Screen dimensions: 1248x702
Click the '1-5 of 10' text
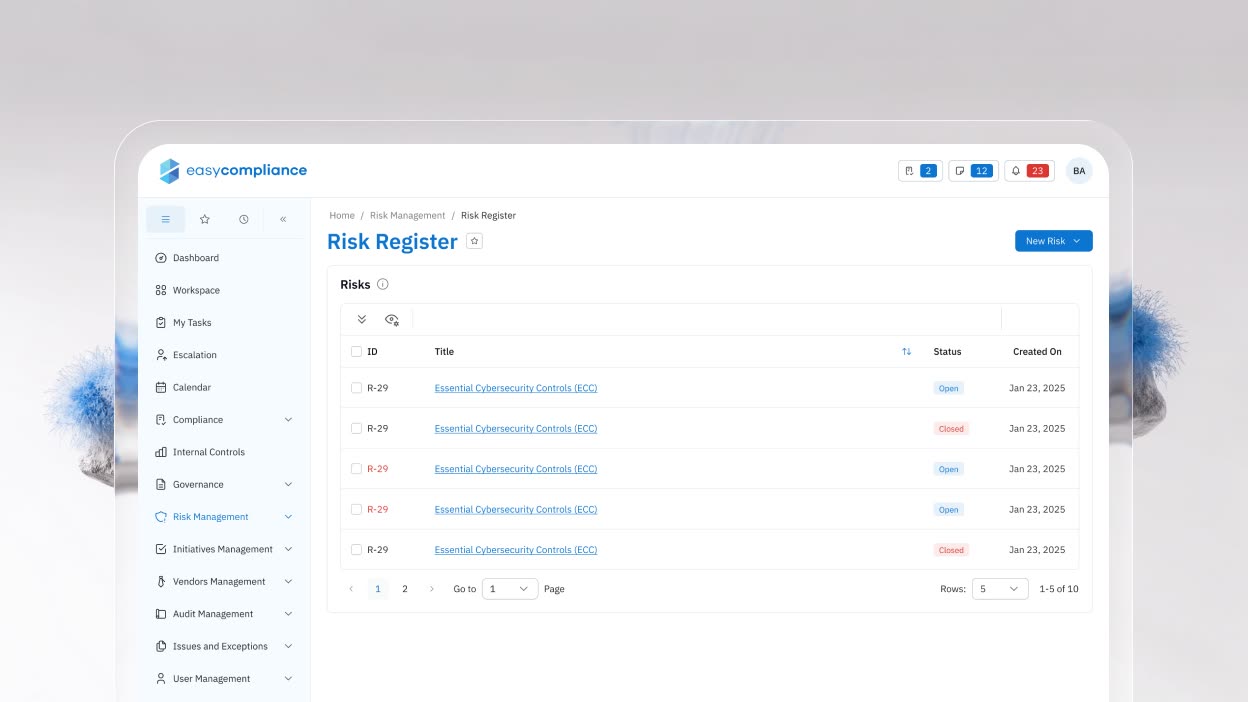pos(1059,589)
